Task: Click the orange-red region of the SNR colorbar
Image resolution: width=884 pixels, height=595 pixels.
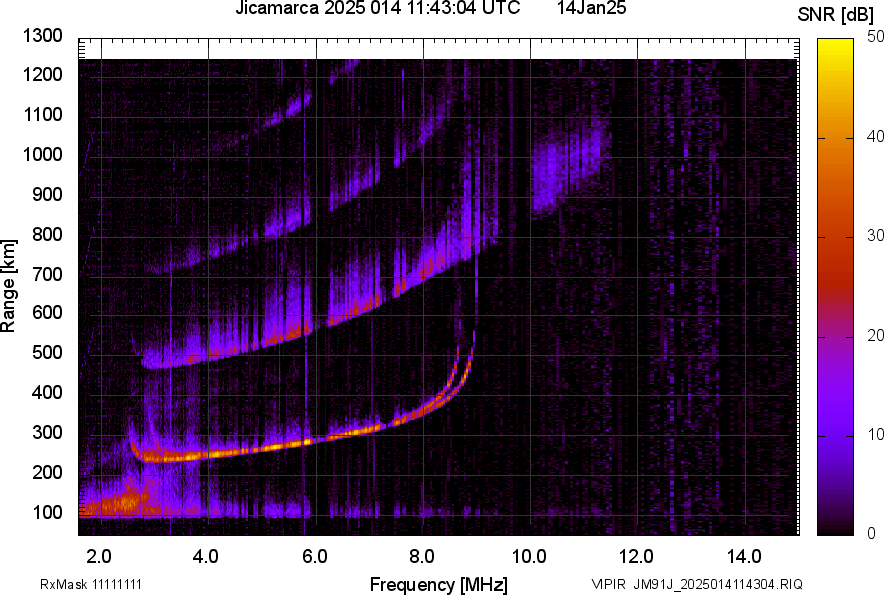Action: [836, 226]
